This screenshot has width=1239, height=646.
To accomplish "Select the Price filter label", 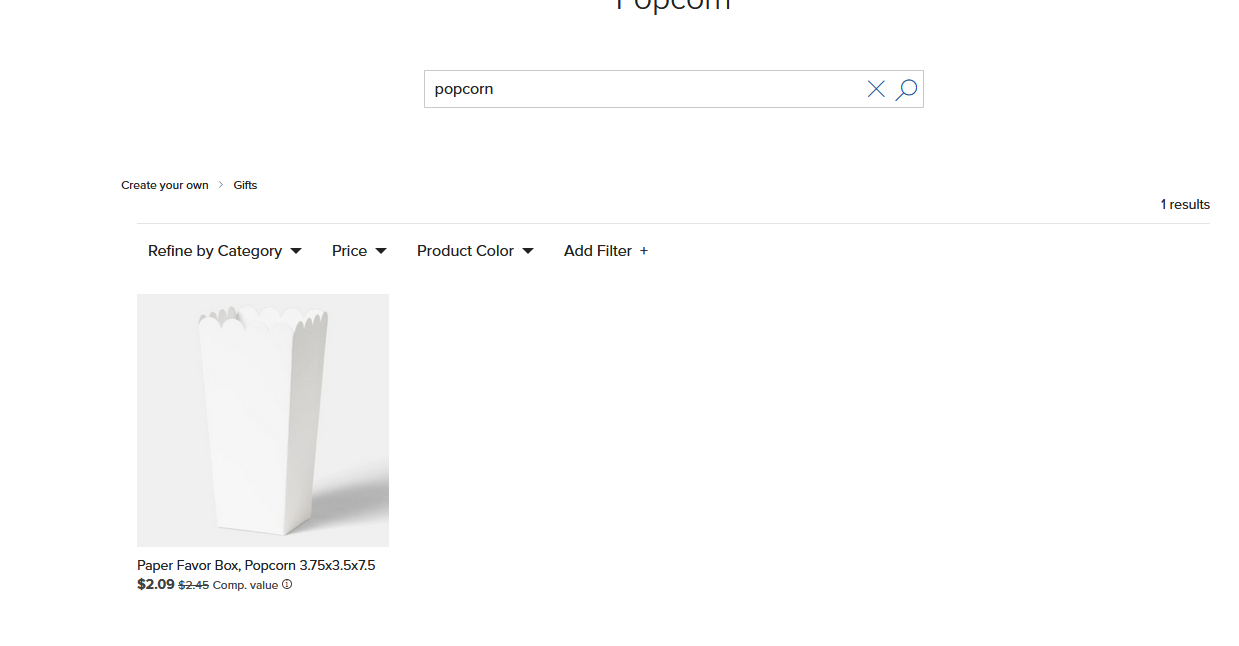I will [x=349, y=251].
